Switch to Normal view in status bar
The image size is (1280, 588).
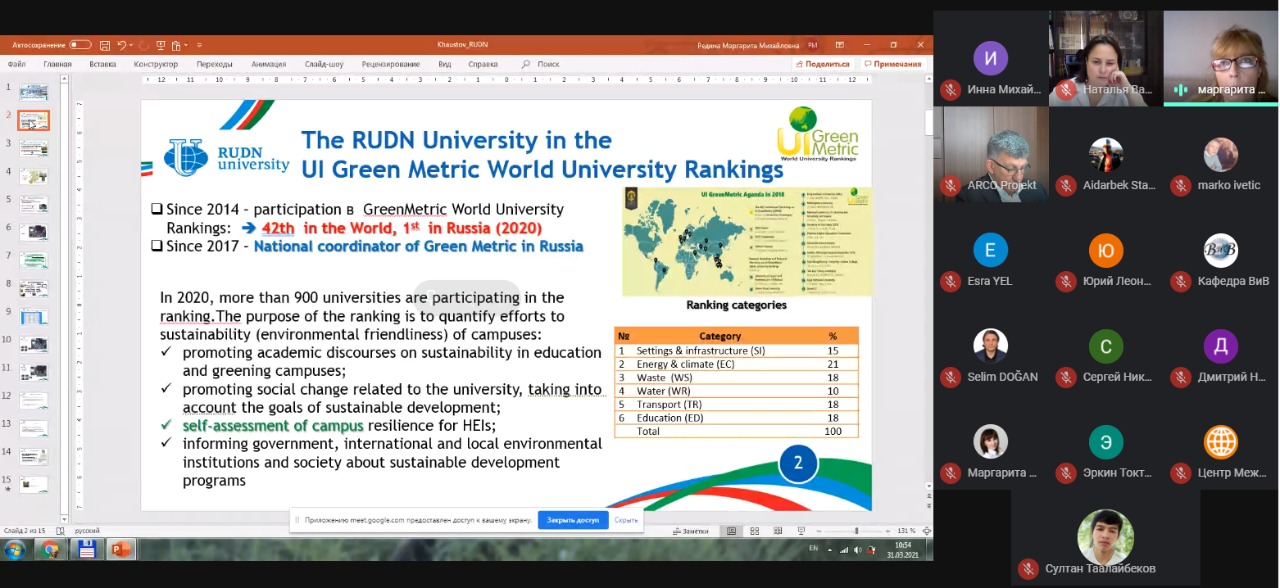click(x=732, y=531)
